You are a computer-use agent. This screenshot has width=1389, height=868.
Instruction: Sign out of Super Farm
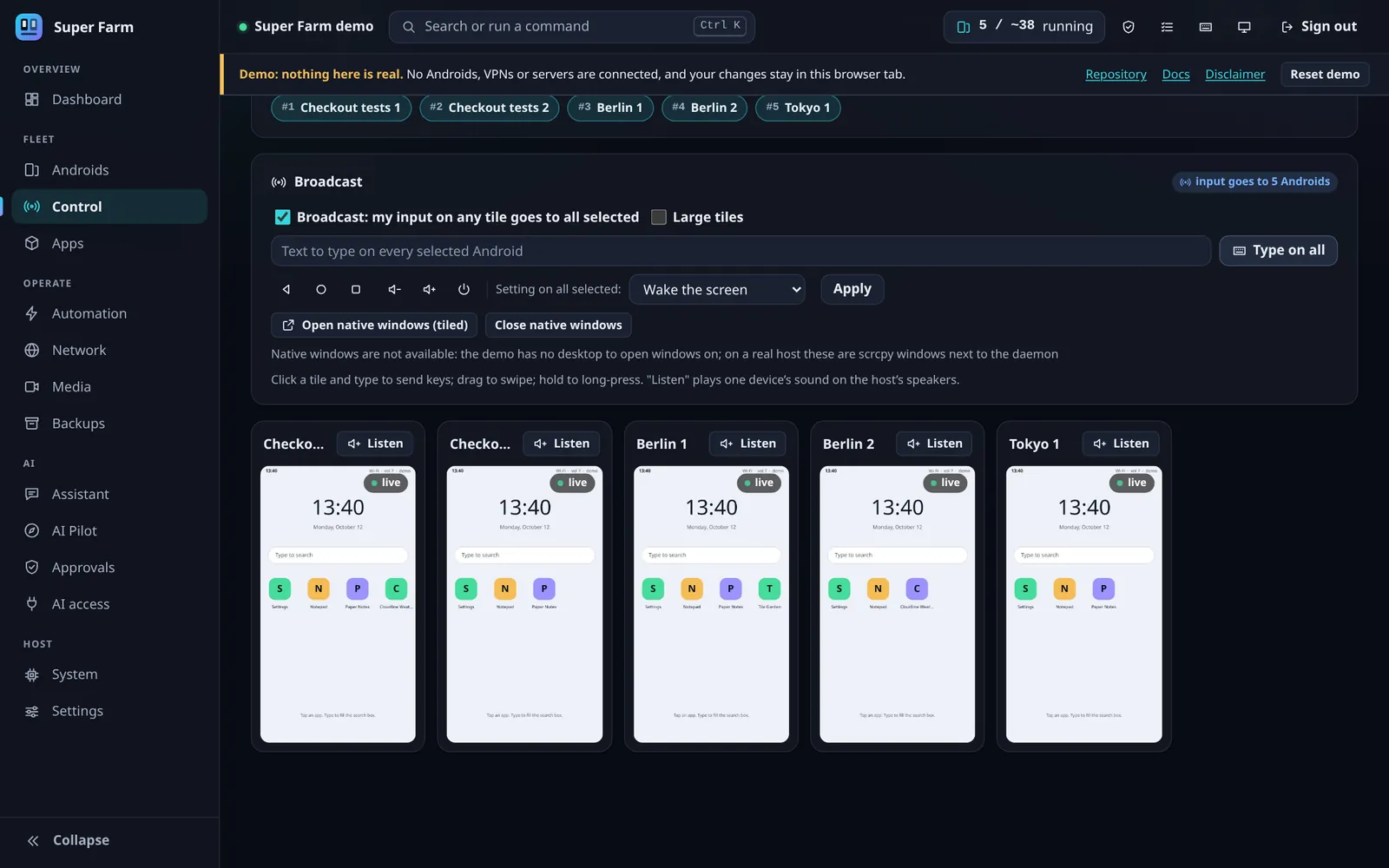coord(1319,27)
